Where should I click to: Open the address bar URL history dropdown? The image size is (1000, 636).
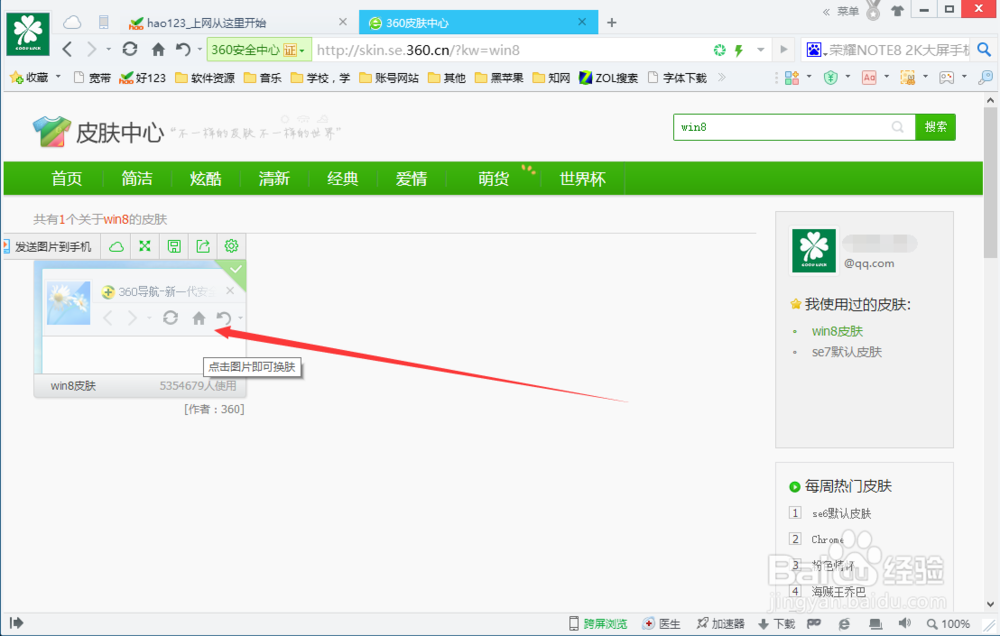(x=761, y=50)
